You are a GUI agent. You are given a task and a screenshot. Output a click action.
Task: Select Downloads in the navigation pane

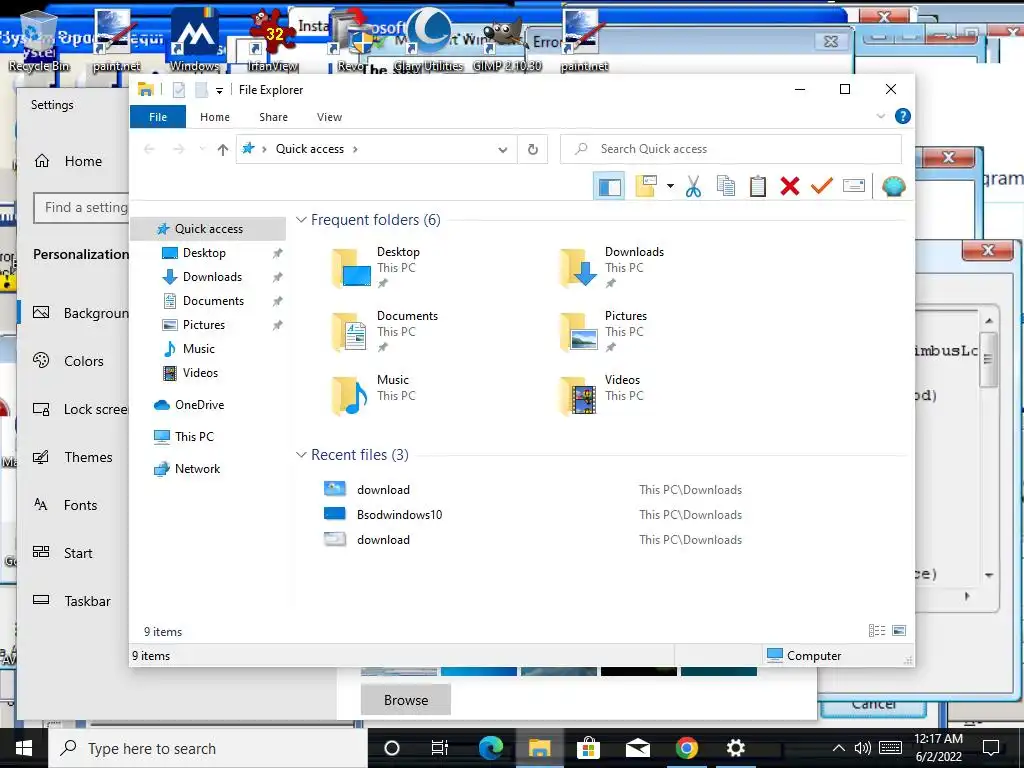coord(212,277)
